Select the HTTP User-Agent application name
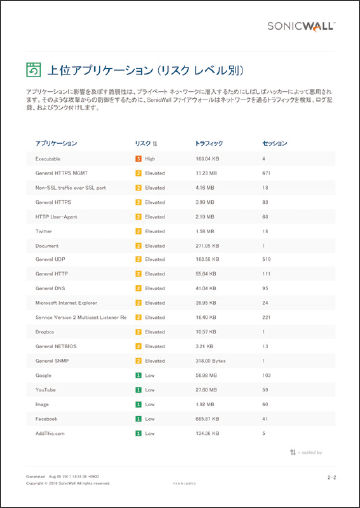 click(56, 217)
